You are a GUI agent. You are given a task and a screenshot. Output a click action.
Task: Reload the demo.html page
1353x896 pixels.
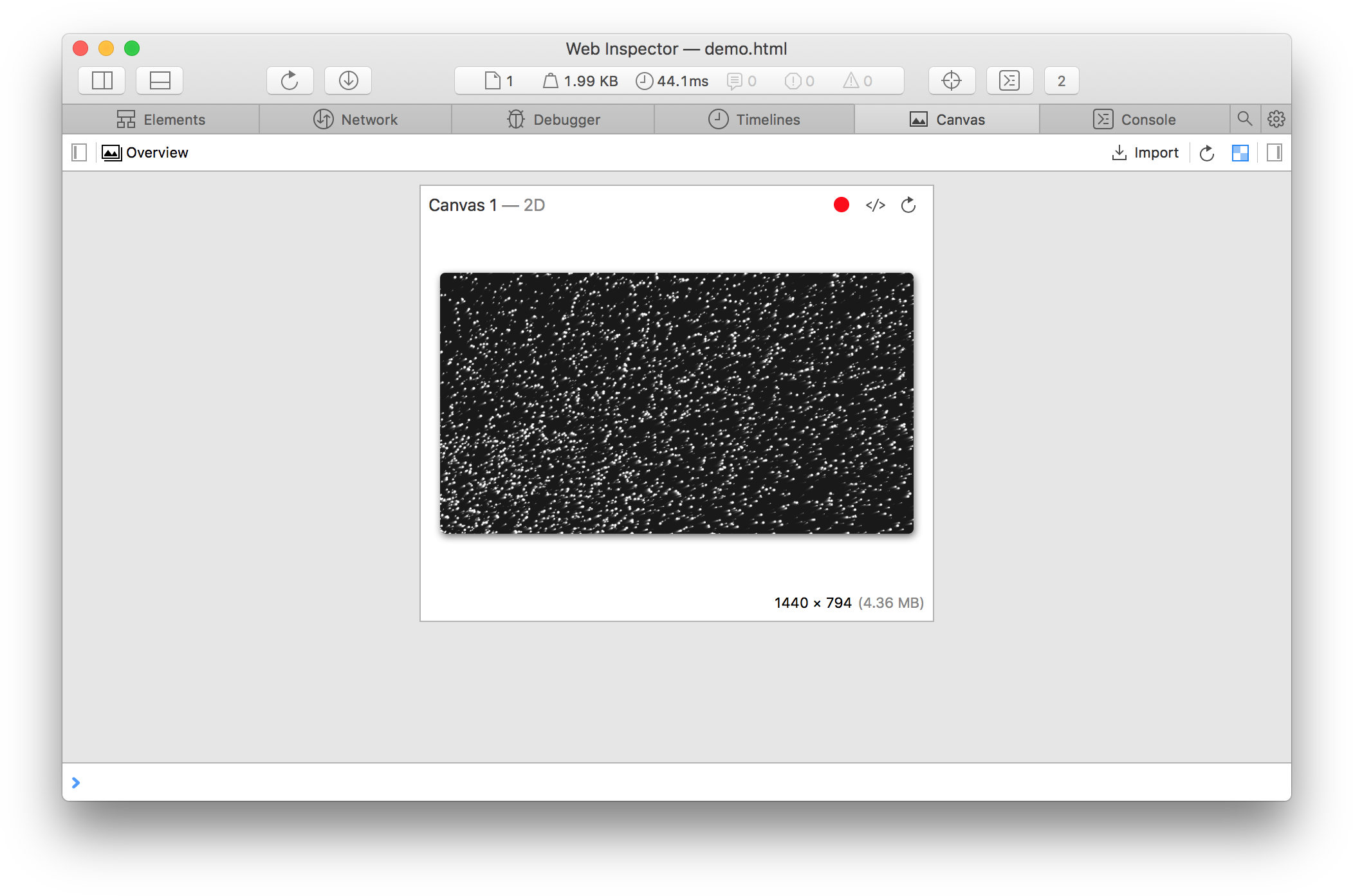coord(290,80)
